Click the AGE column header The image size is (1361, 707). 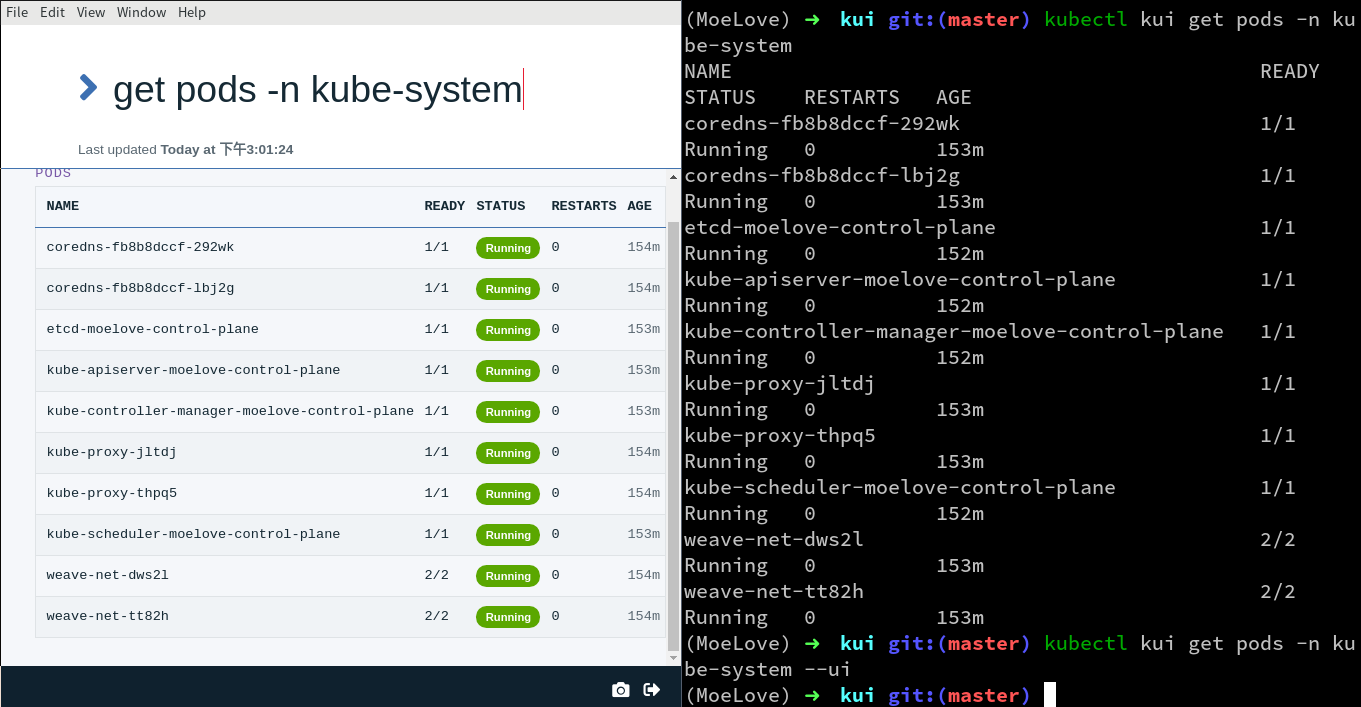639,206
